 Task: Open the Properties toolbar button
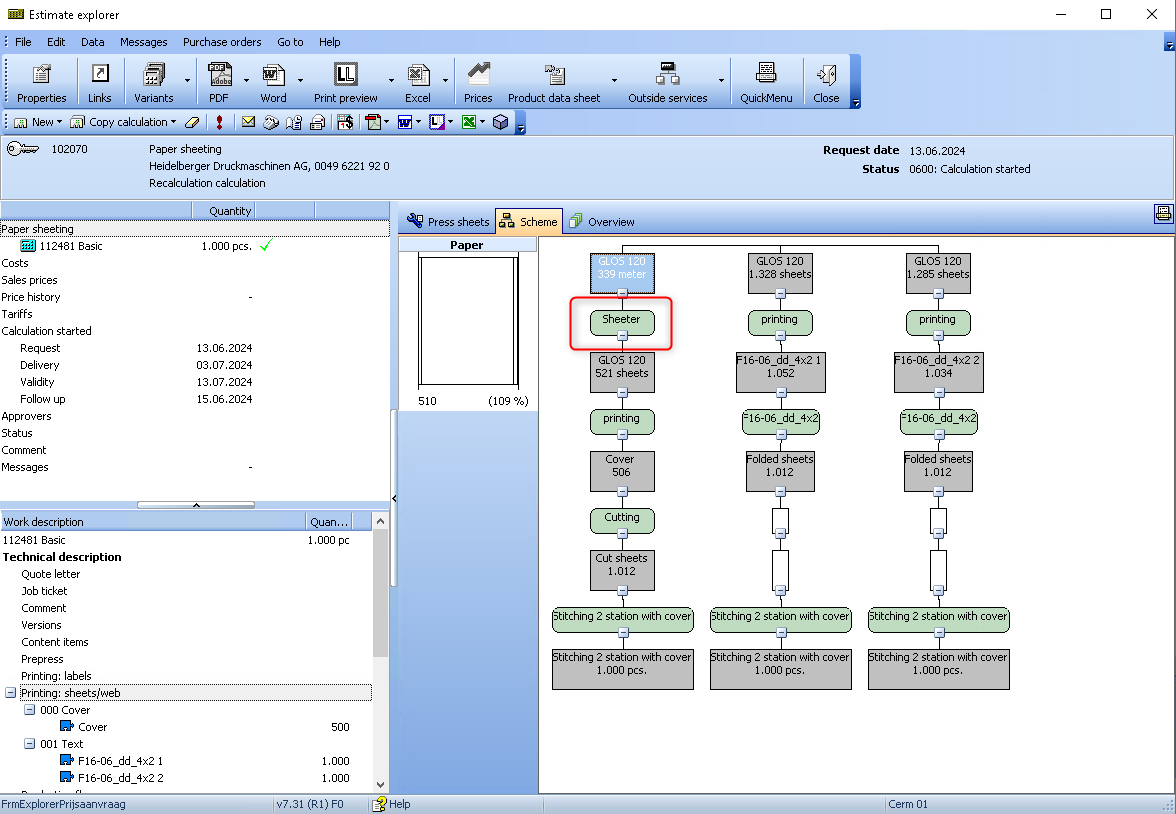click(41, 82)
